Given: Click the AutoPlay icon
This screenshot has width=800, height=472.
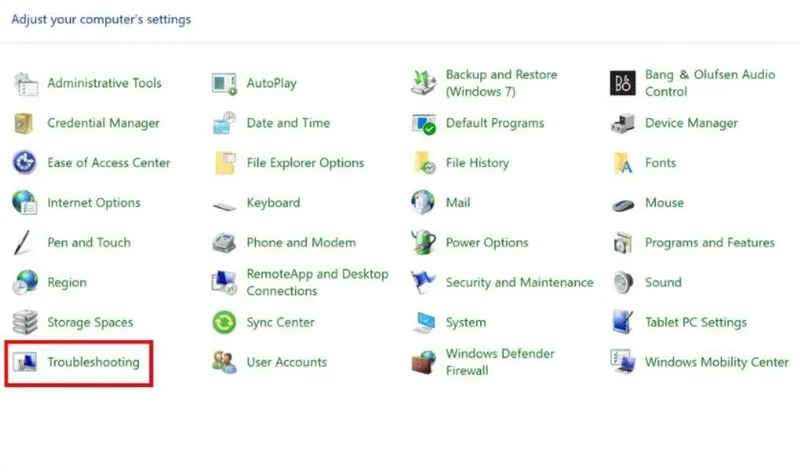Looking at the screenshot, I should pos(224,84).
